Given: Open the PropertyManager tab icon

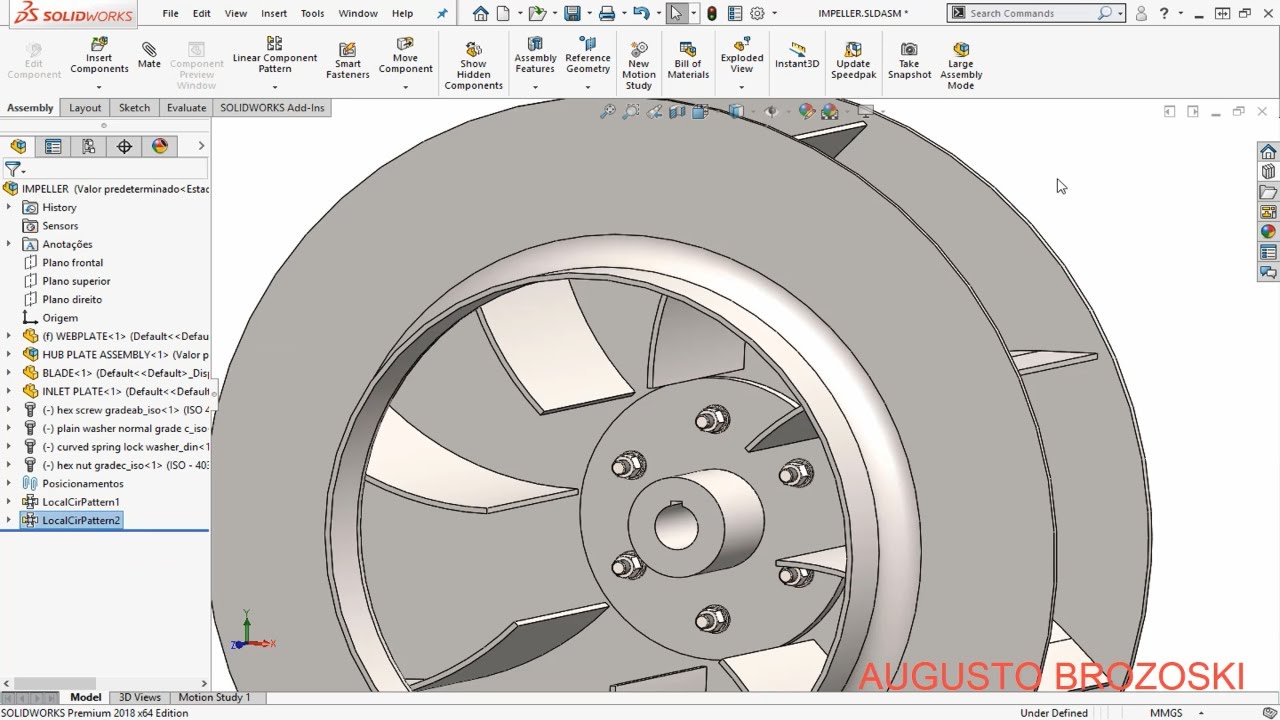Looking at the screenshot, I should coord(53,146).
